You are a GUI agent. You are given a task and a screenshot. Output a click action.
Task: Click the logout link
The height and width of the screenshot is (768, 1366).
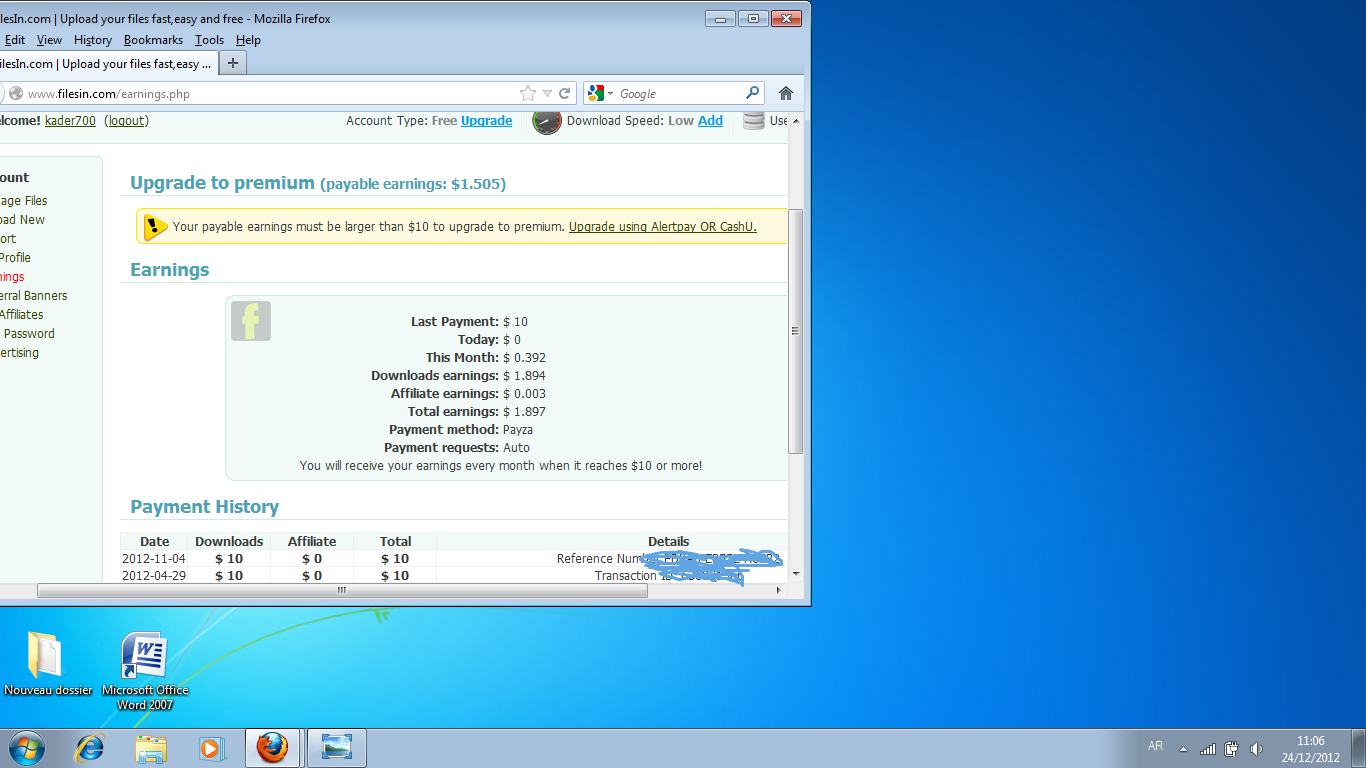(127, 120)
